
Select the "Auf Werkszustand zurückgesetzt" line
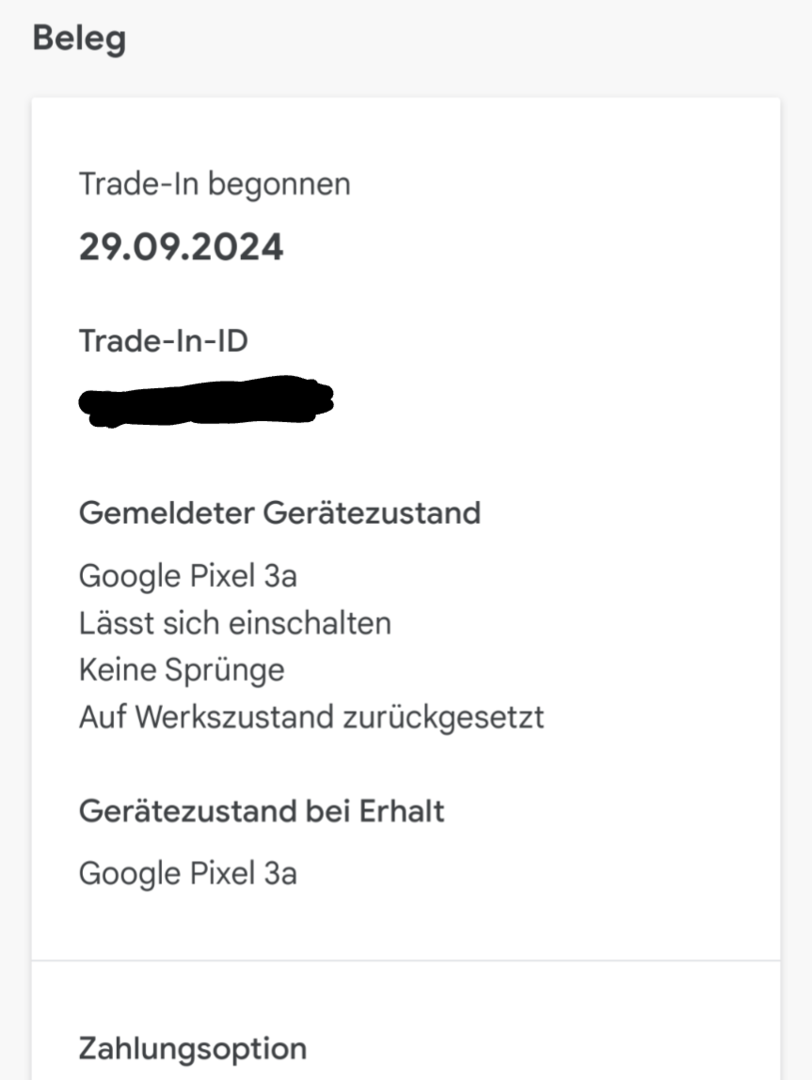[x=311, y=717]
